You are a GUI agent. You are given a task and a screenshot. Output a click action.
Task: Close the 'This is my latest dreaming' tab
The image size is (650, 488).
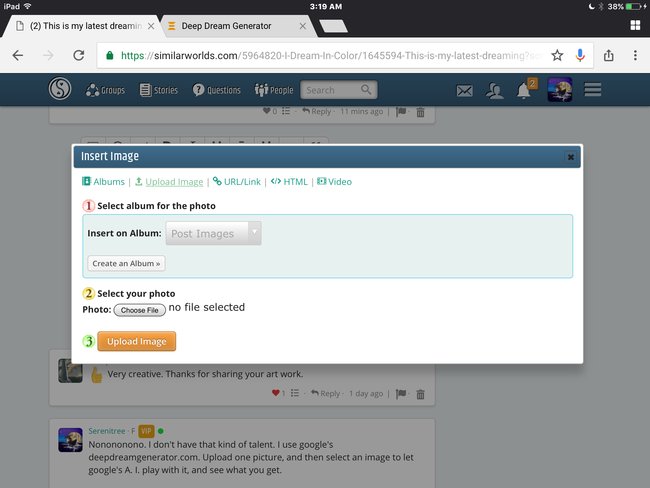pos(151,26)
